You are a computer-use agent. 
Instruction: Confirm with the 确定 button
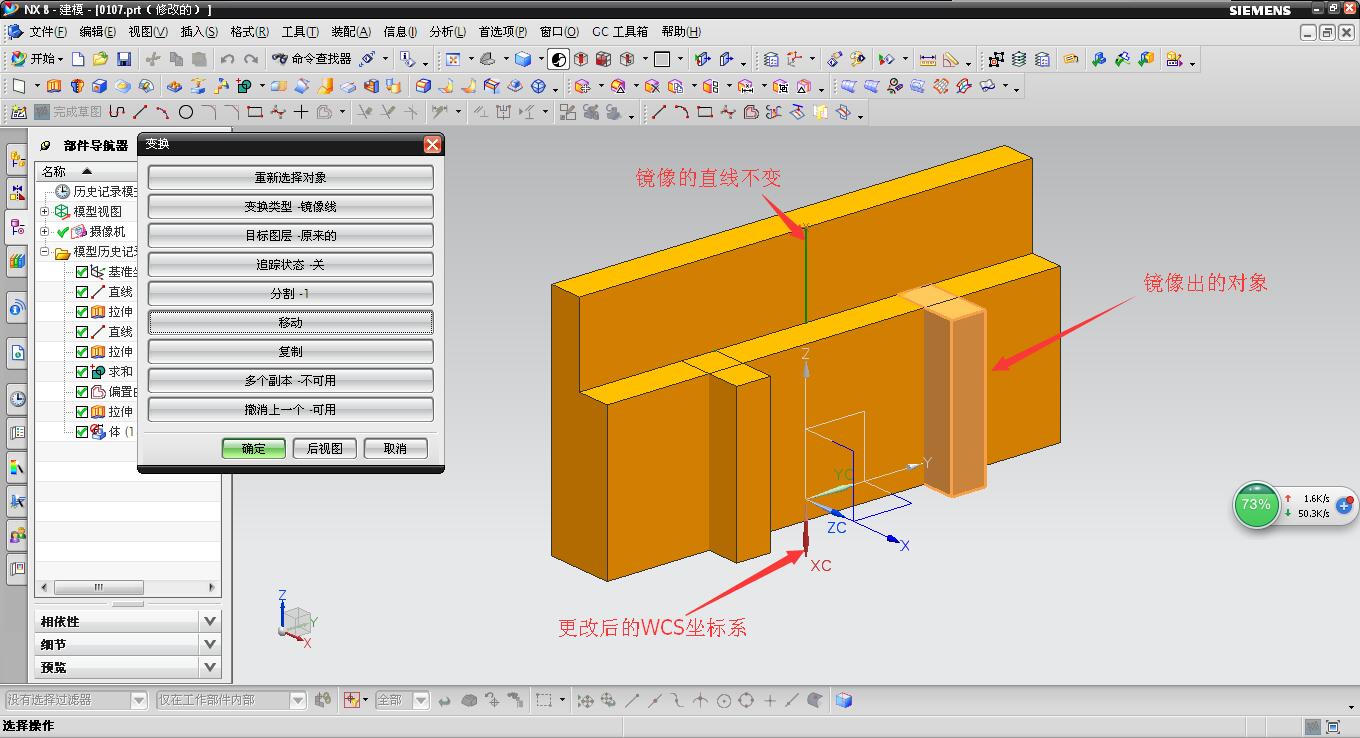(x=254, y=449)
